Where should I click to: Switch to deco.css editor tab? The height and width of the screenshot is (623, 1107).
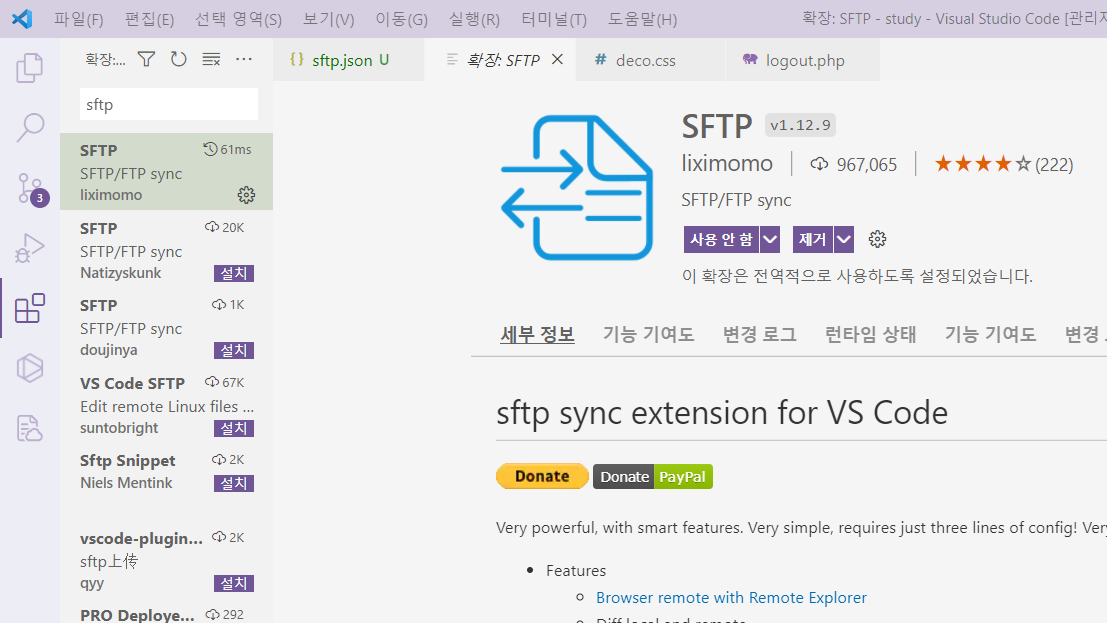650,60
